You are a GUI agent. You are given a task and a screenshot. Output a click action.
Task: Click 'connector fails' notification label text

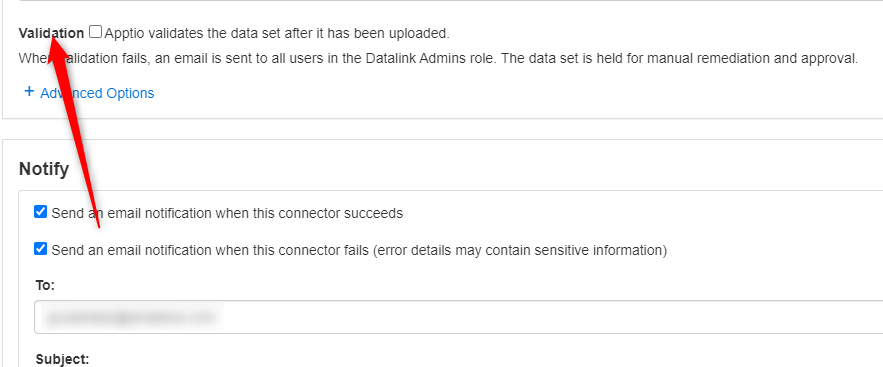[359, 250]
